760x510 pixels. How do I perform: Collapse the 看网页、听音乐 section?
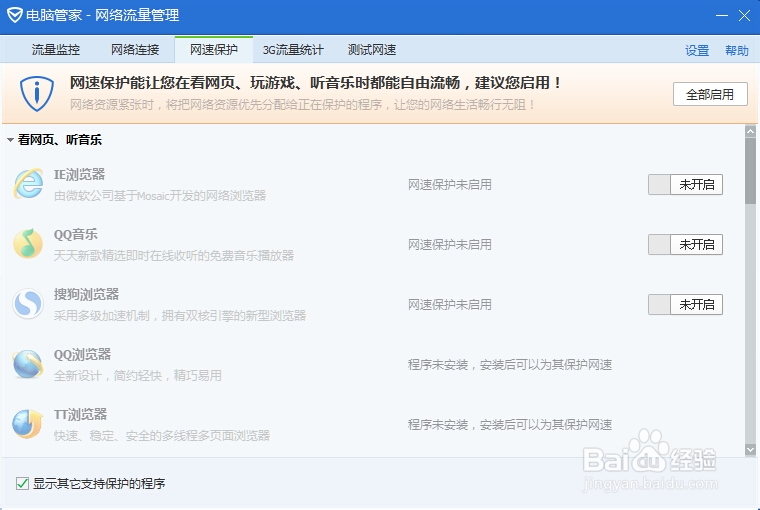tap(10, 140)
